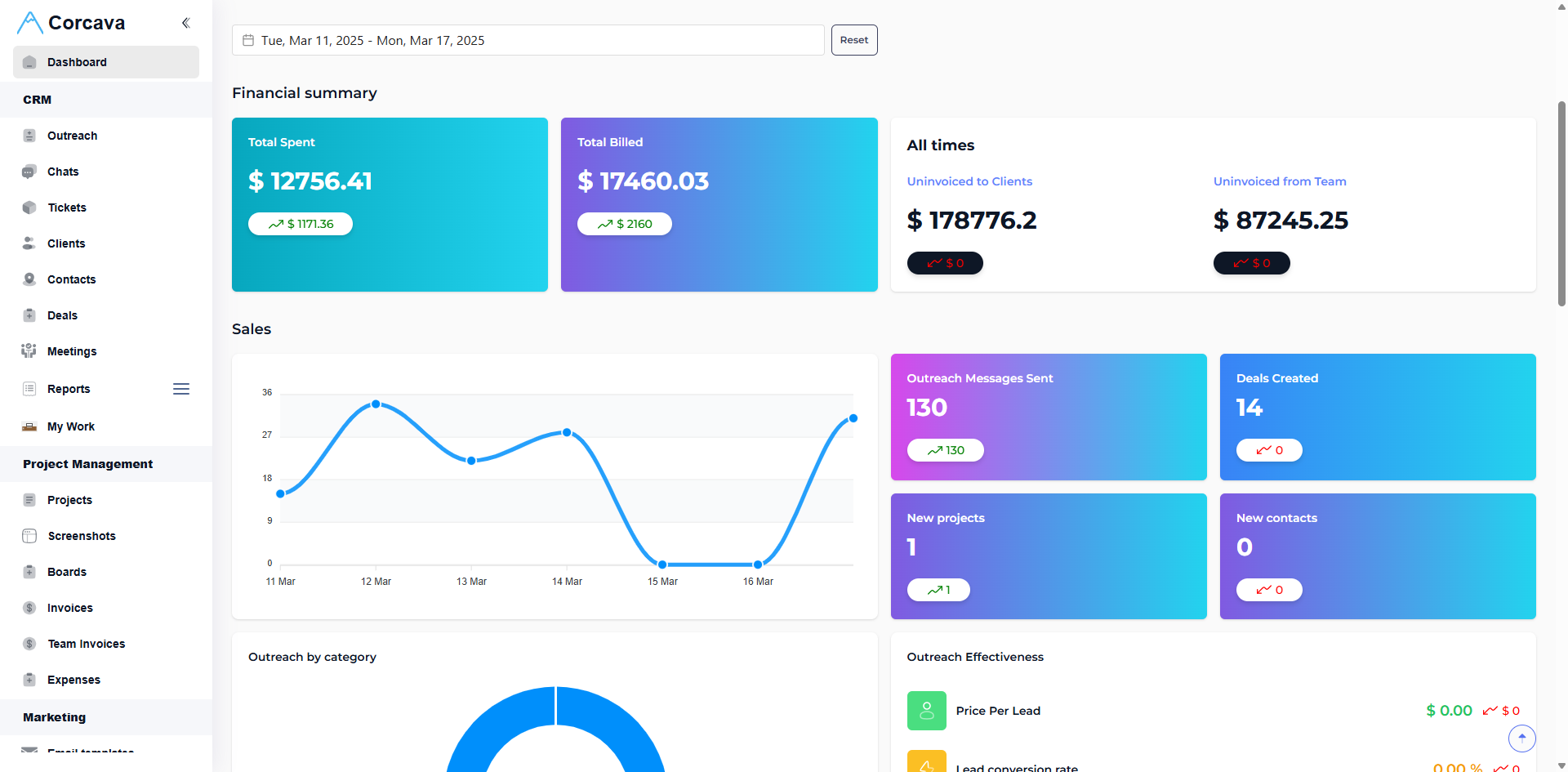Click the 14 Mar data point on chart
The width and height of the screenshot is (1568, 772).
point(567,432)
